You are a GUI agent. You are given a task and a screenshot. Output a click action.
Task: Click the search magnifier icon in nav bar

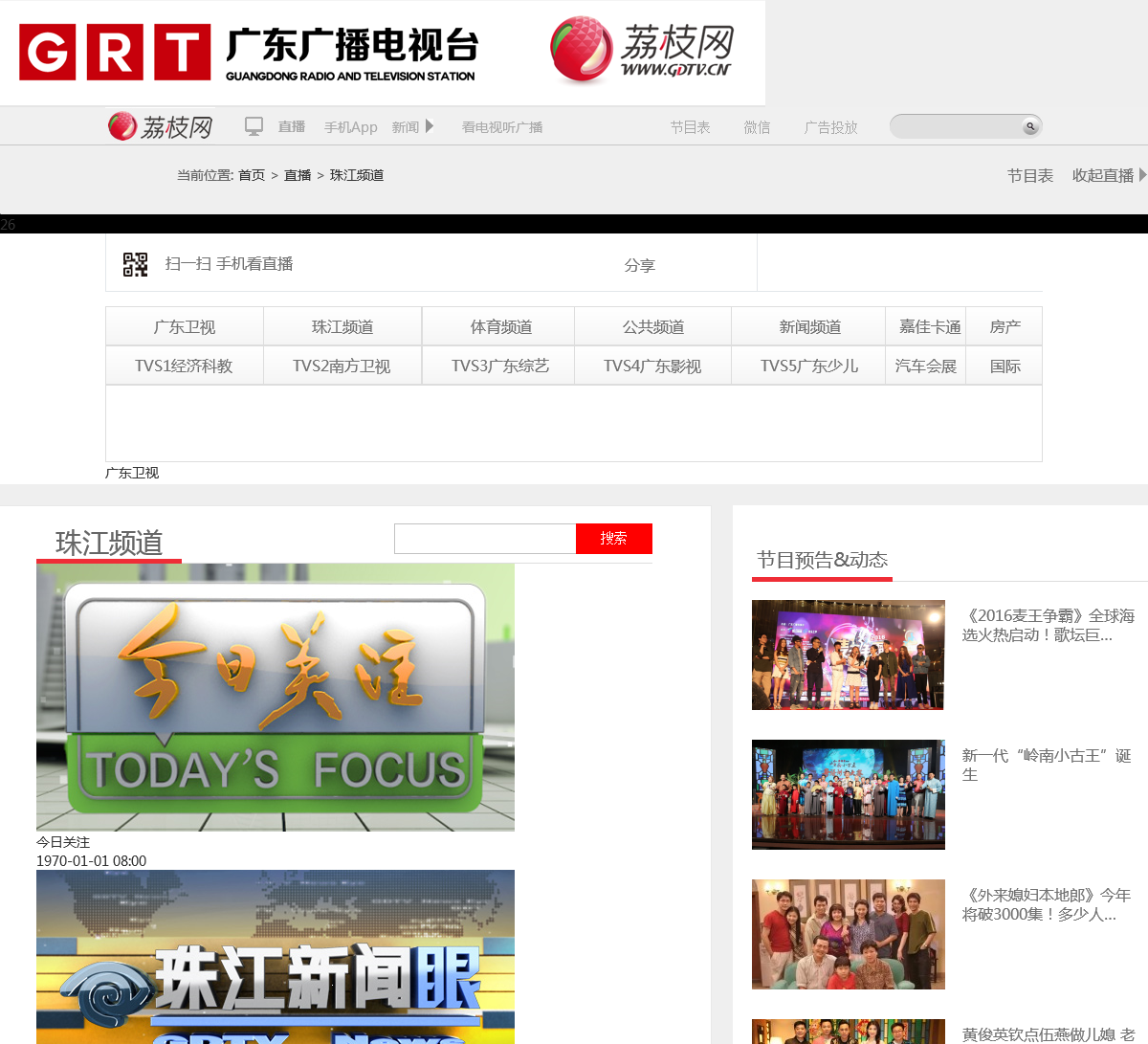pos(1030,126)
